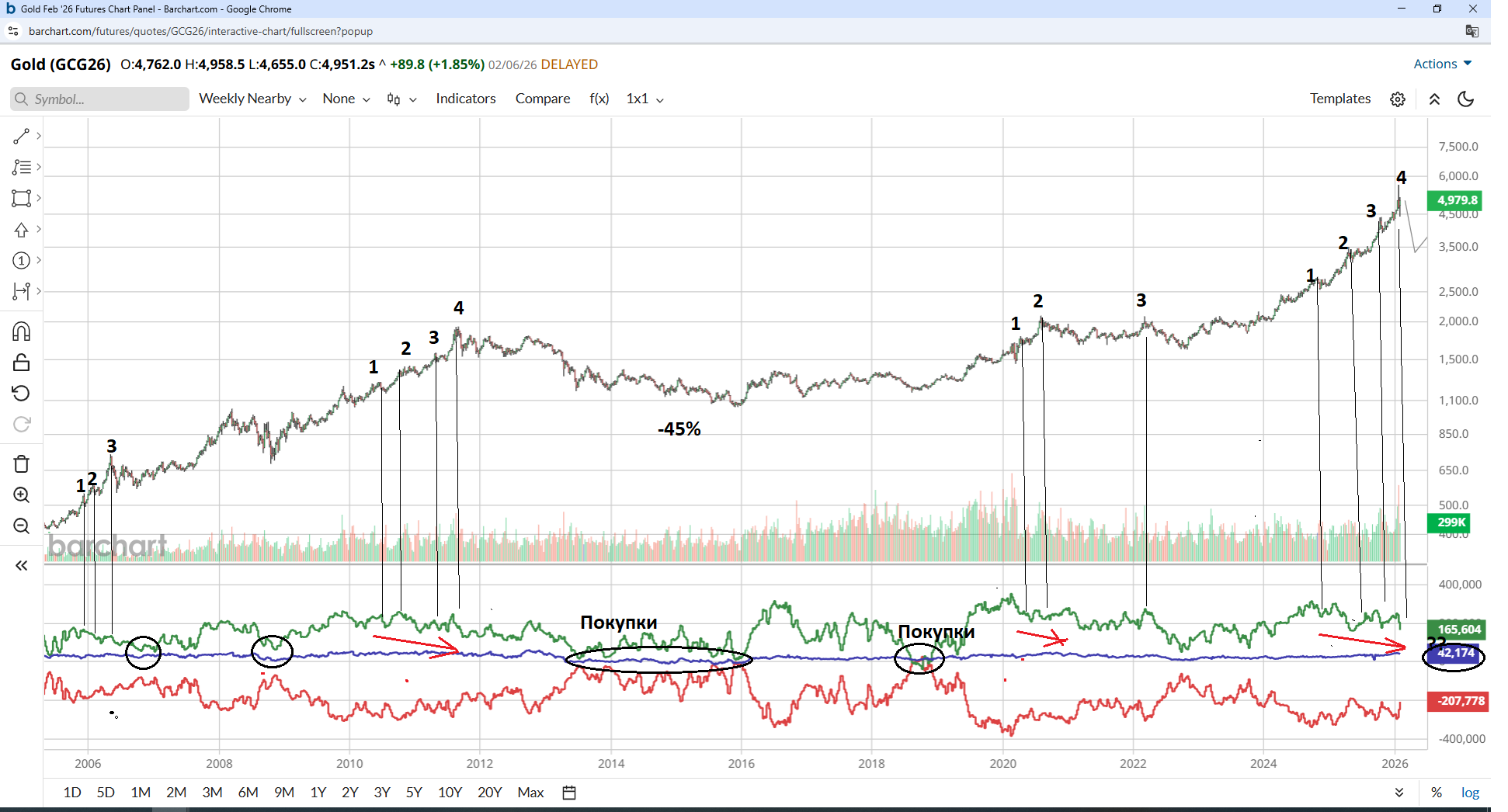Open the calendar date range picker
The height and width of the screenshot is (812, 1508).
pyautogui.click(x=569, y=793)
